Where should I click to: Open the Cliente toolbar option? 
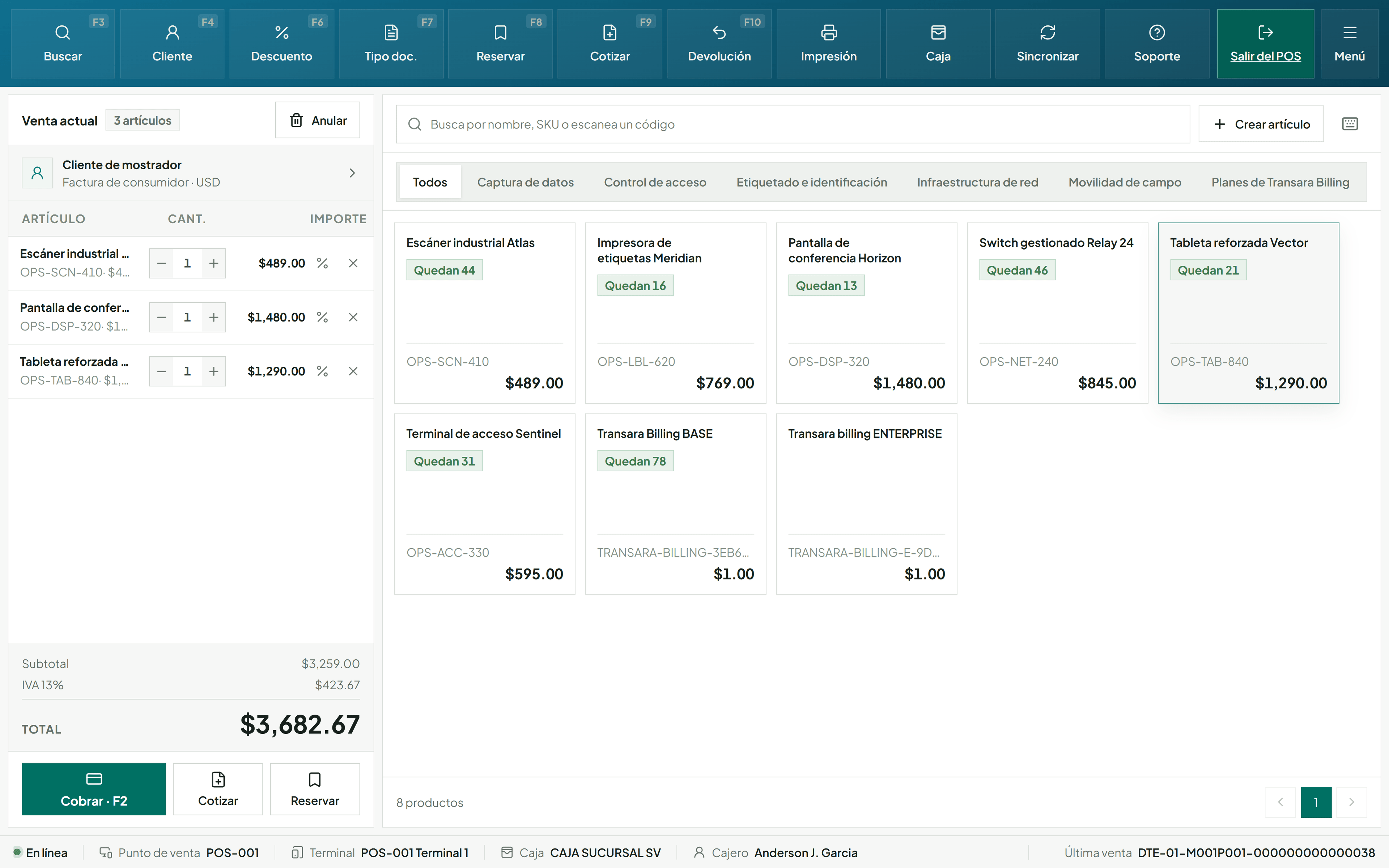172,44
